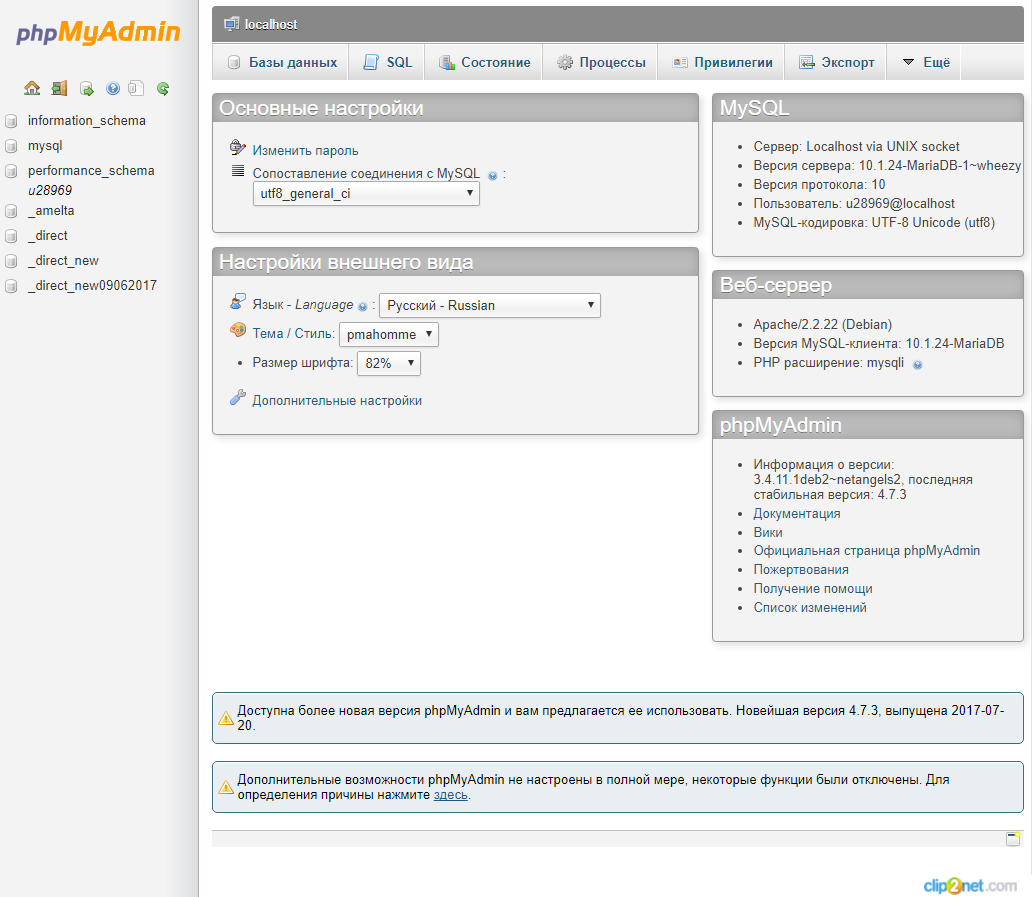Select performance_schema database in sidebar
Screen dimensions: 1032x897
click(91, 171)
